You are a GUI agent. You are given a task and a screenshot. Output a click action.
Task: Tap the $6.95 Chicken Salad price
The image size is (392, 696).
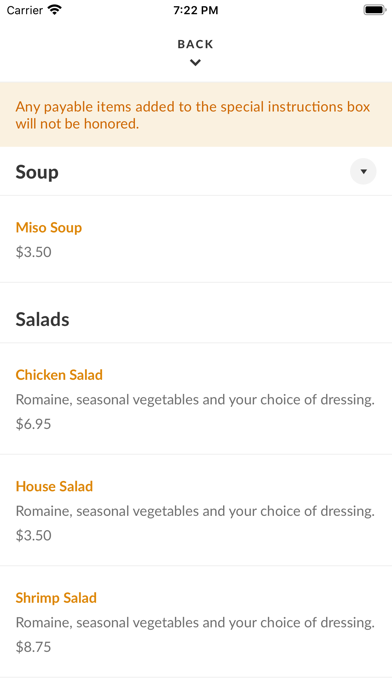(34, 424)
